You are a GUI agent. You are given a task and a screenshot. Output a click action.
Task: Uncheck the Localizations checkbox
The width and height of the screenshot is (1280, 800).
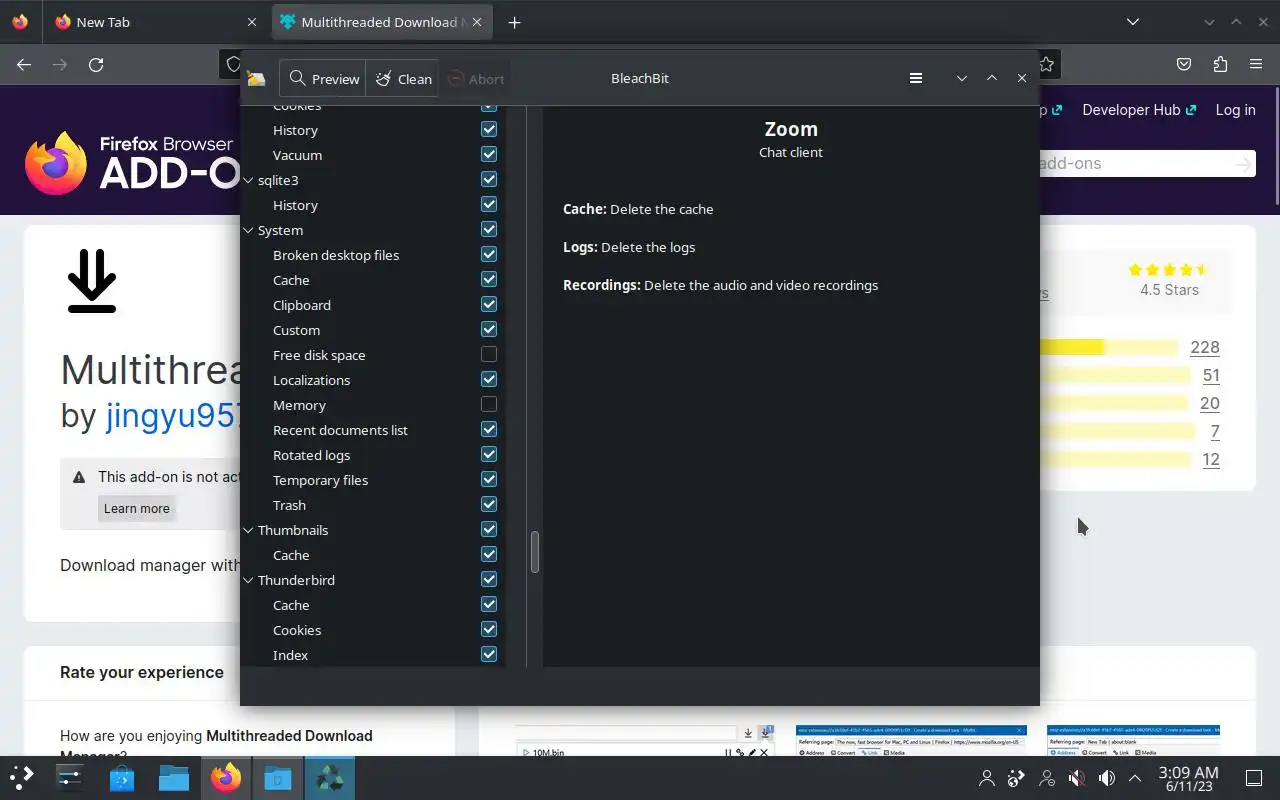click(x=489, y=379)
